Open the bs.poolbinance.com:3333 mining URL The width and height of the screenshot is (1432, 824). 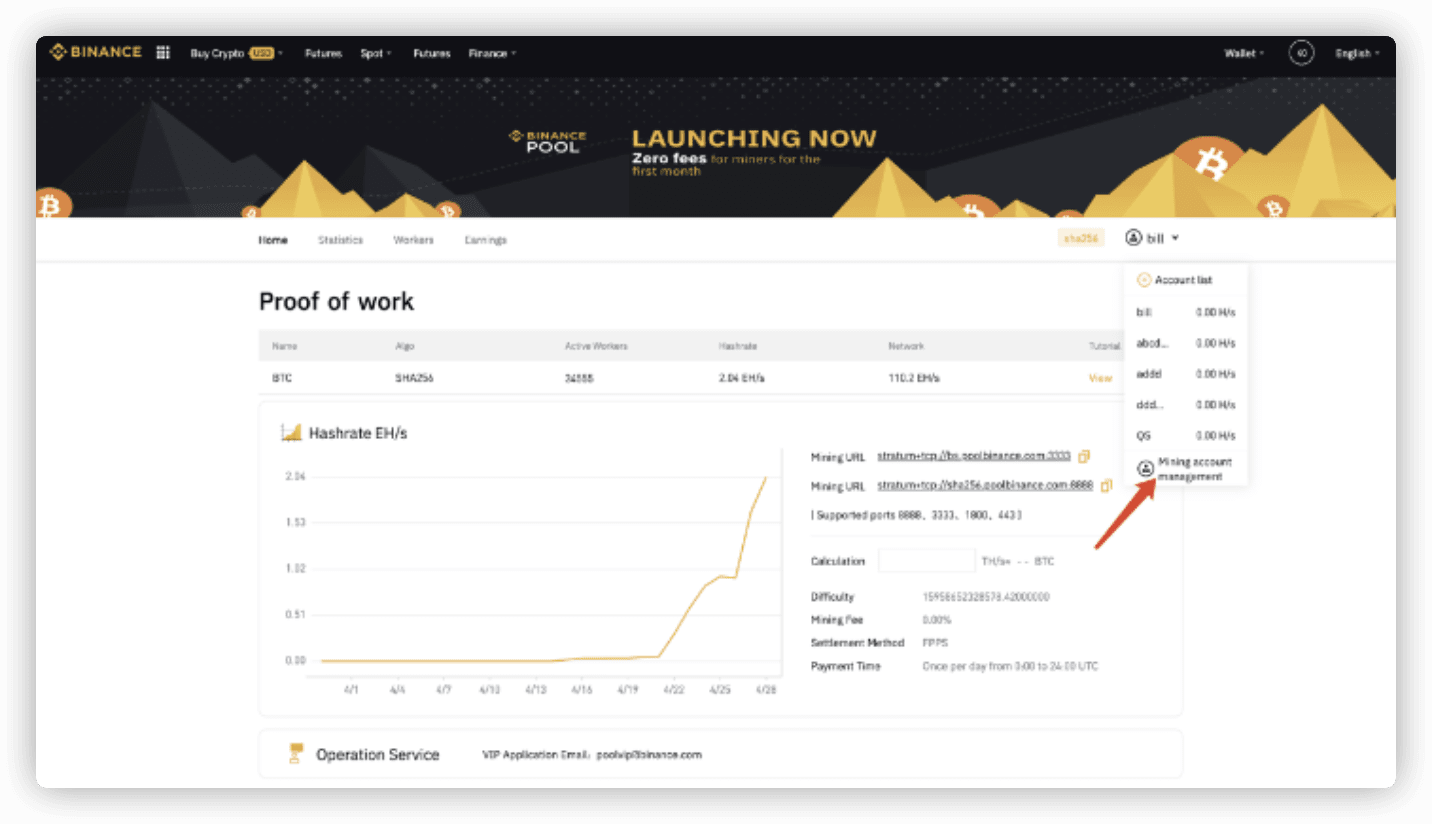point(973,456)
